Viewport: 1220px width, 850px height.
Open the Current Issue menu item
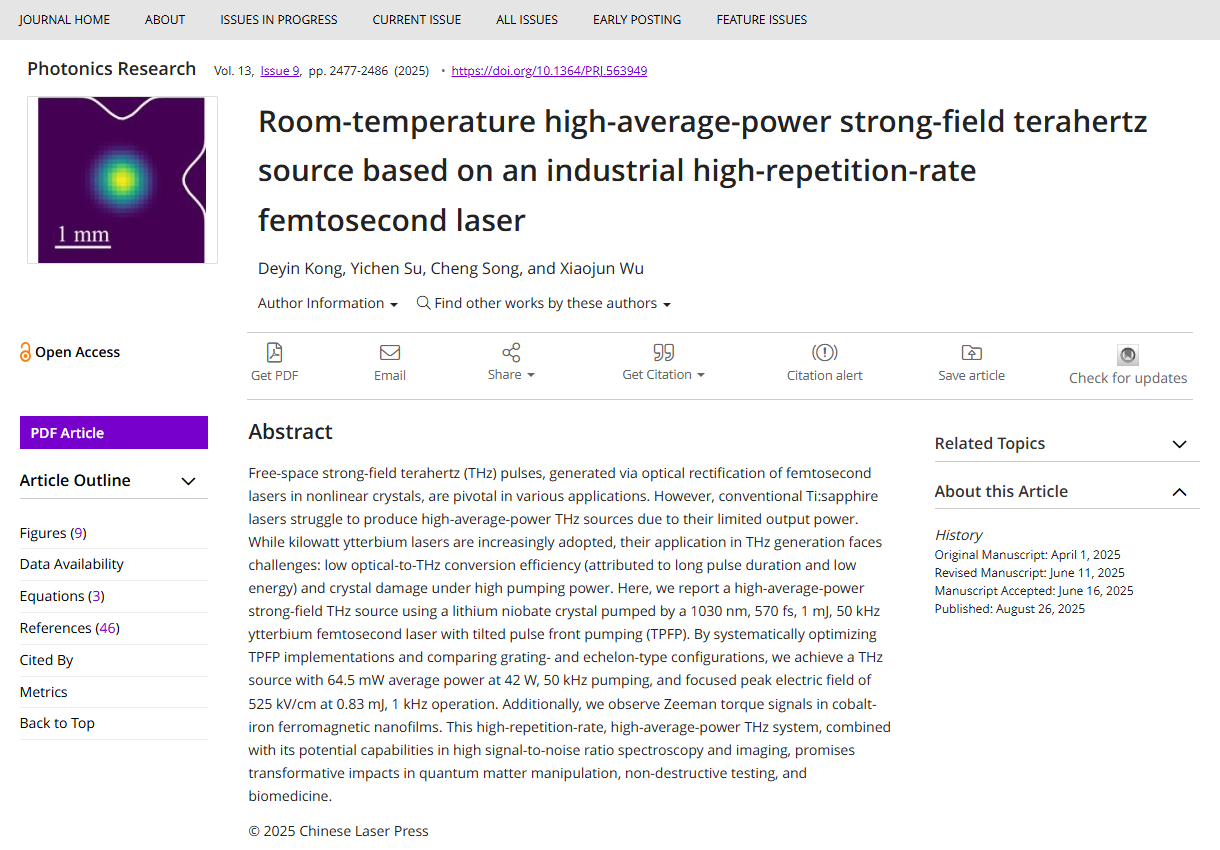click(417, 19)
